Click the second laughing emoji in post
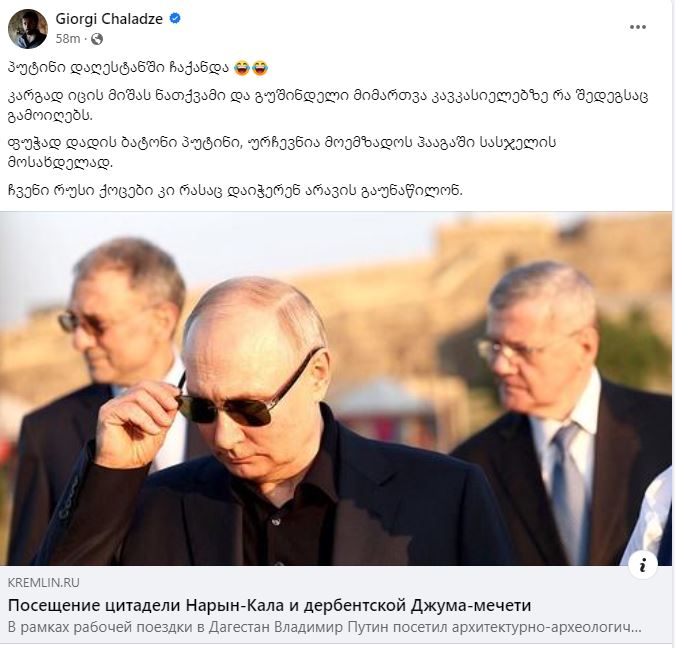Viewport: 675px width, 648px height. [260, 68]
